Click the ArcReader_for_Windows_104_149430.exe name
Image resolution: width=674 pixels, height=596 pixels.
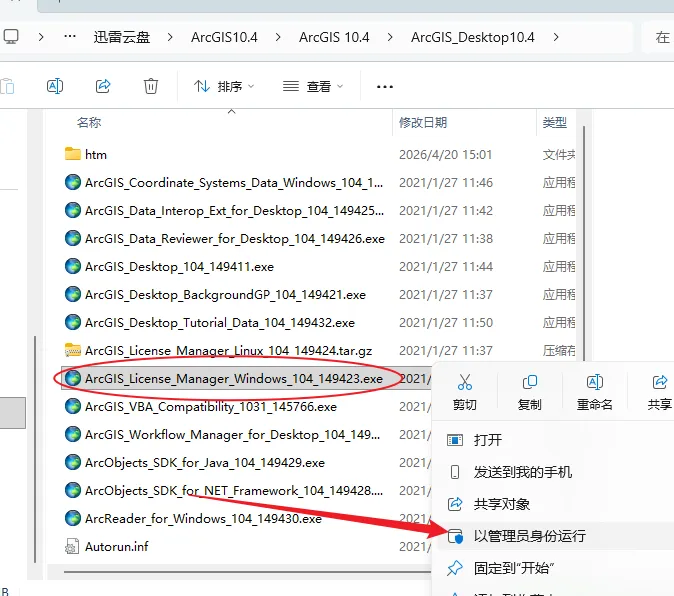click(203, 519)
